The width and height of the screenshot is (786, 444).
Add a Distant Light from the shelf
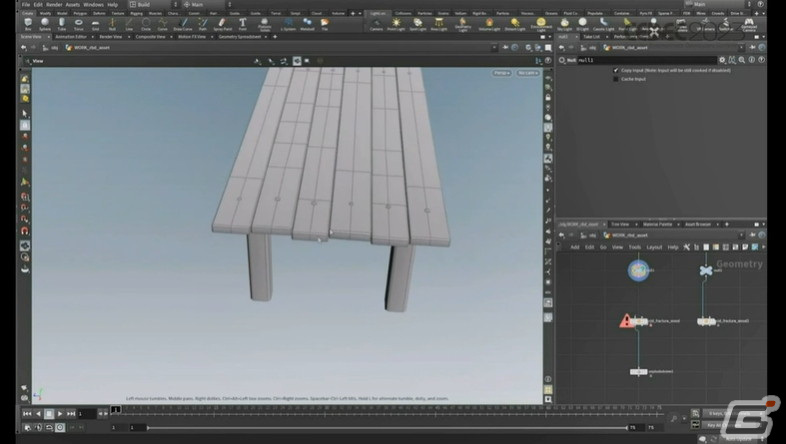coord(515,24)
